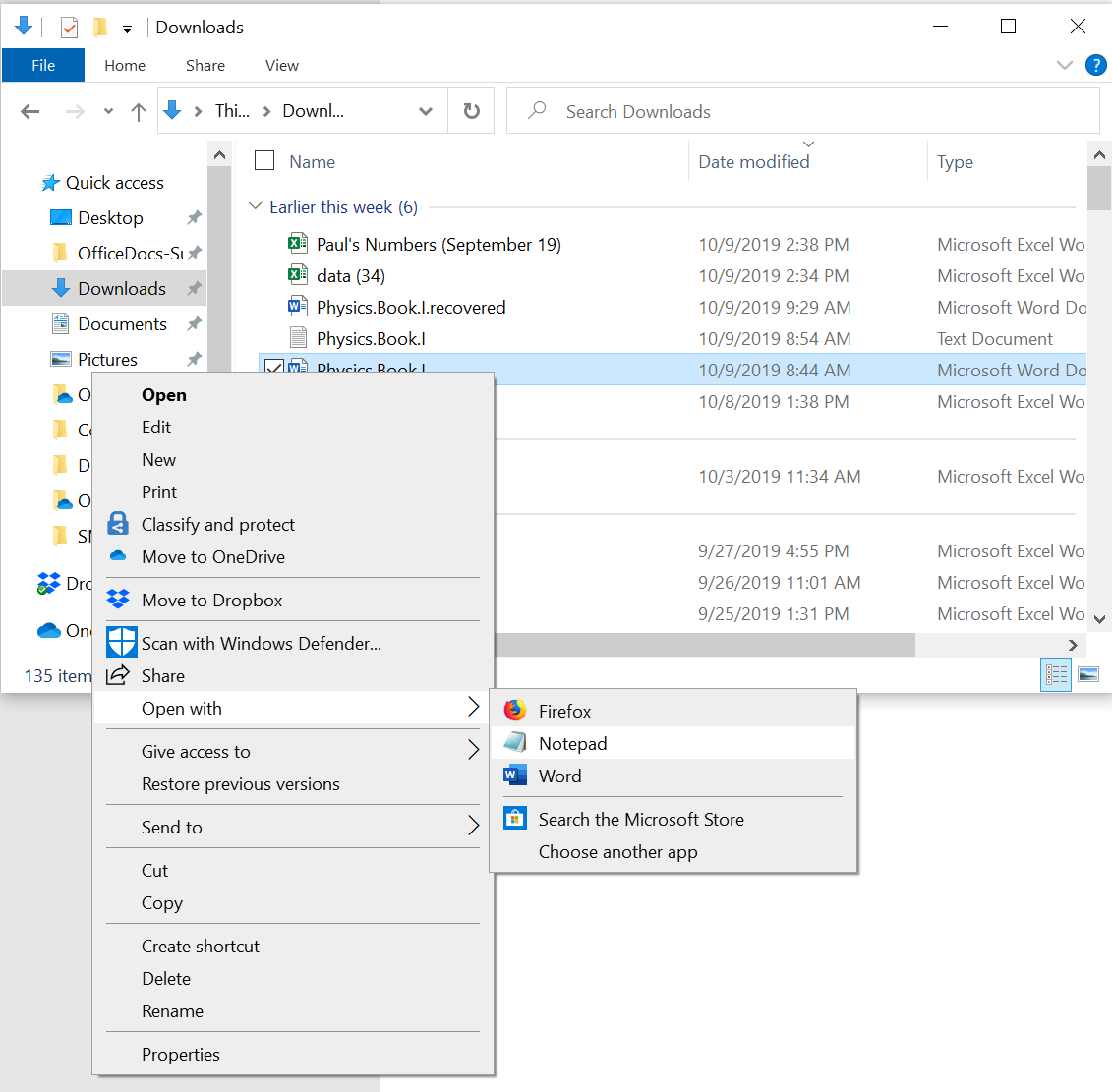Click the horizontal scrollbar in the file list
1112x1092 pixels.
pyautogui.click(x=704, y=645)
